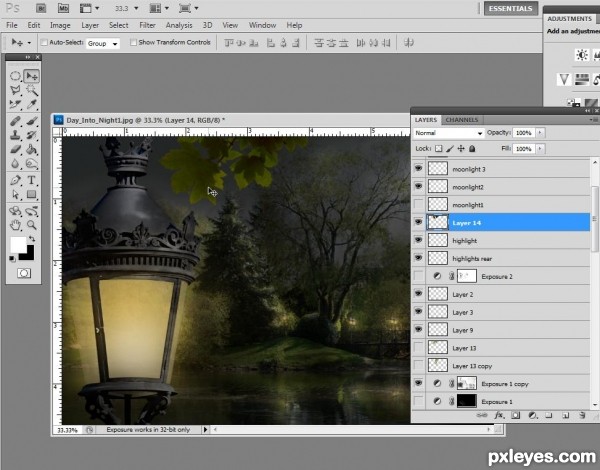The image size is (600, 470).
Task: Switch to the Channels tab
Action: point(462,120)
